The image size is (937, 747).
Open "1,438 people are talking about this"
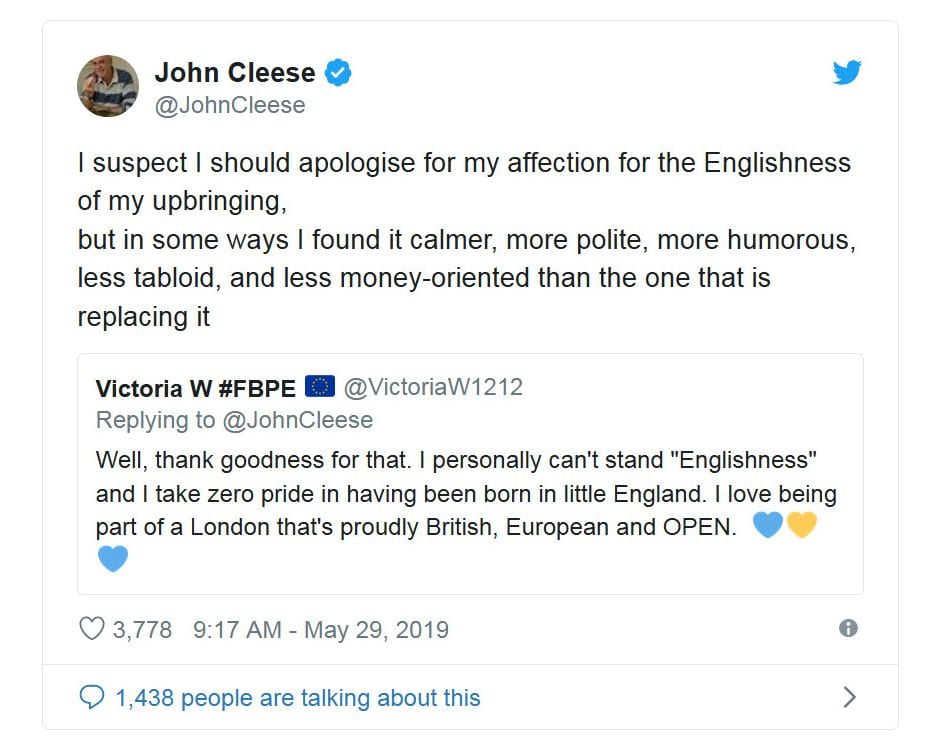click(x=298, y=698)
